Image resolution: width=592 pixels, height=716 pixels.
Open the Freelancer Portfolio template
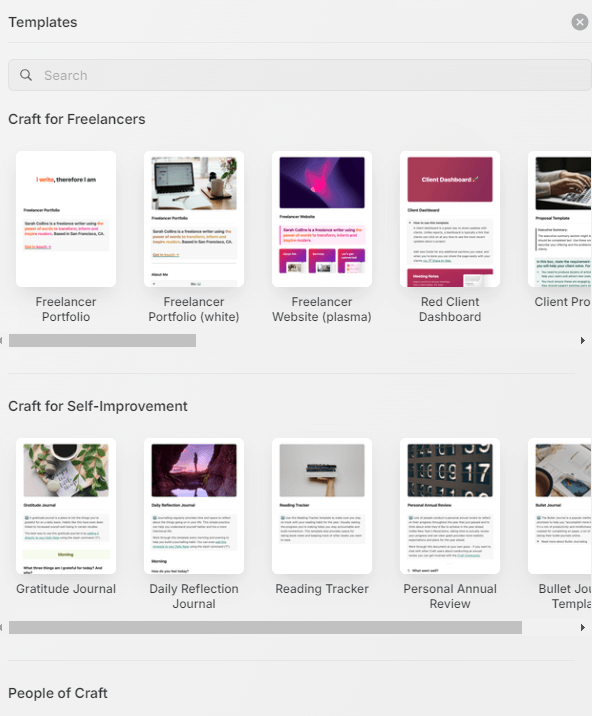66,219
